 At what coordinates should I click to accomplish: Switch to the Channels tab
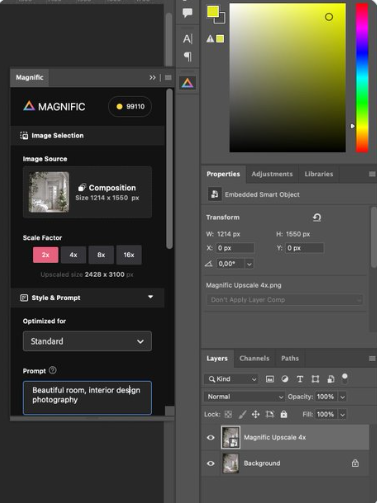254,358
